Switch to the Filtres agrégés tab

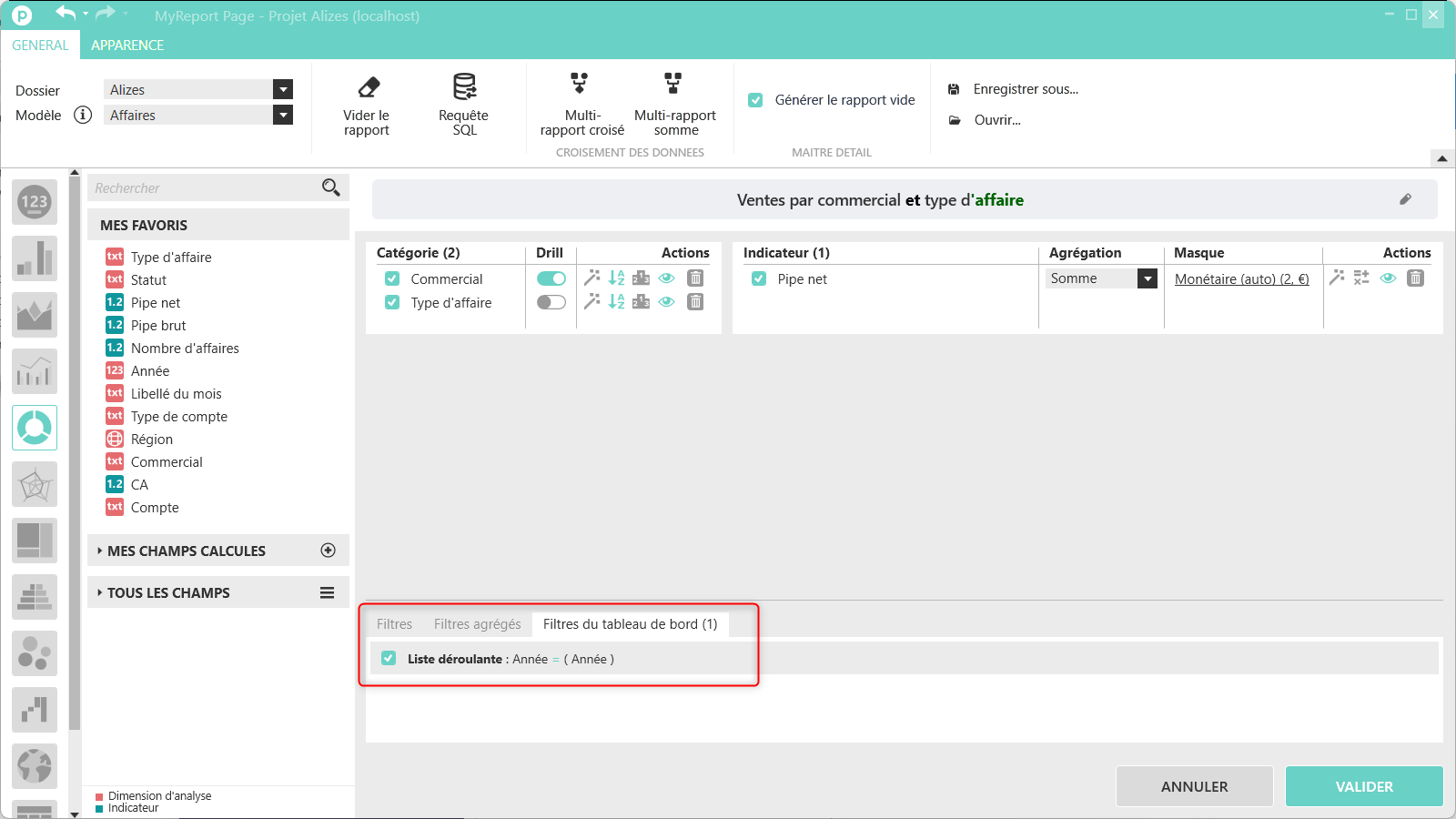point(477,624)
